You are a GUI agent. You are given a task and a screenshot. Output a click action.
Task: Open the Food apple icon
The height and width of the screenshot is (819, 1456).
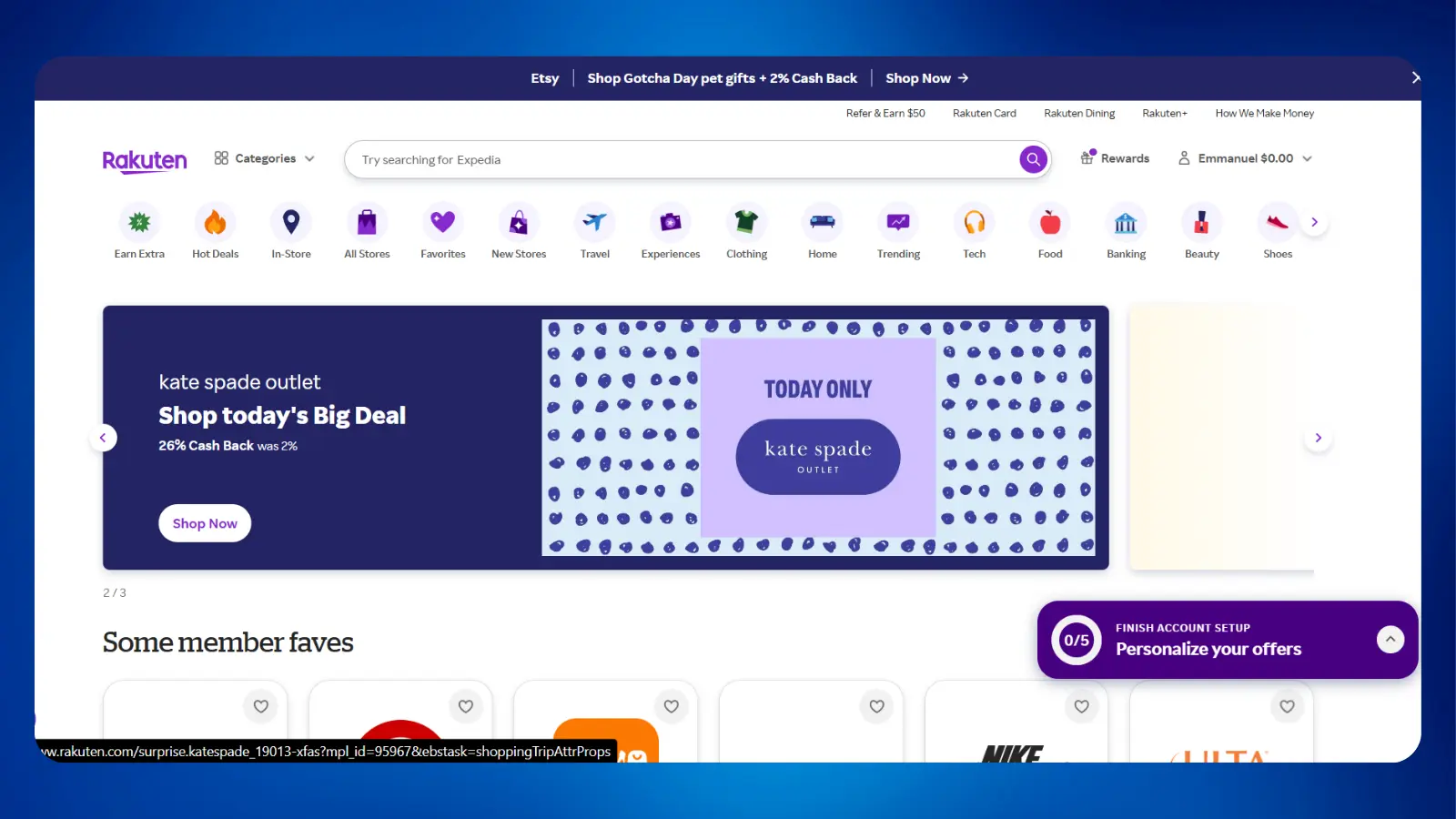[x=1050, y=222]
